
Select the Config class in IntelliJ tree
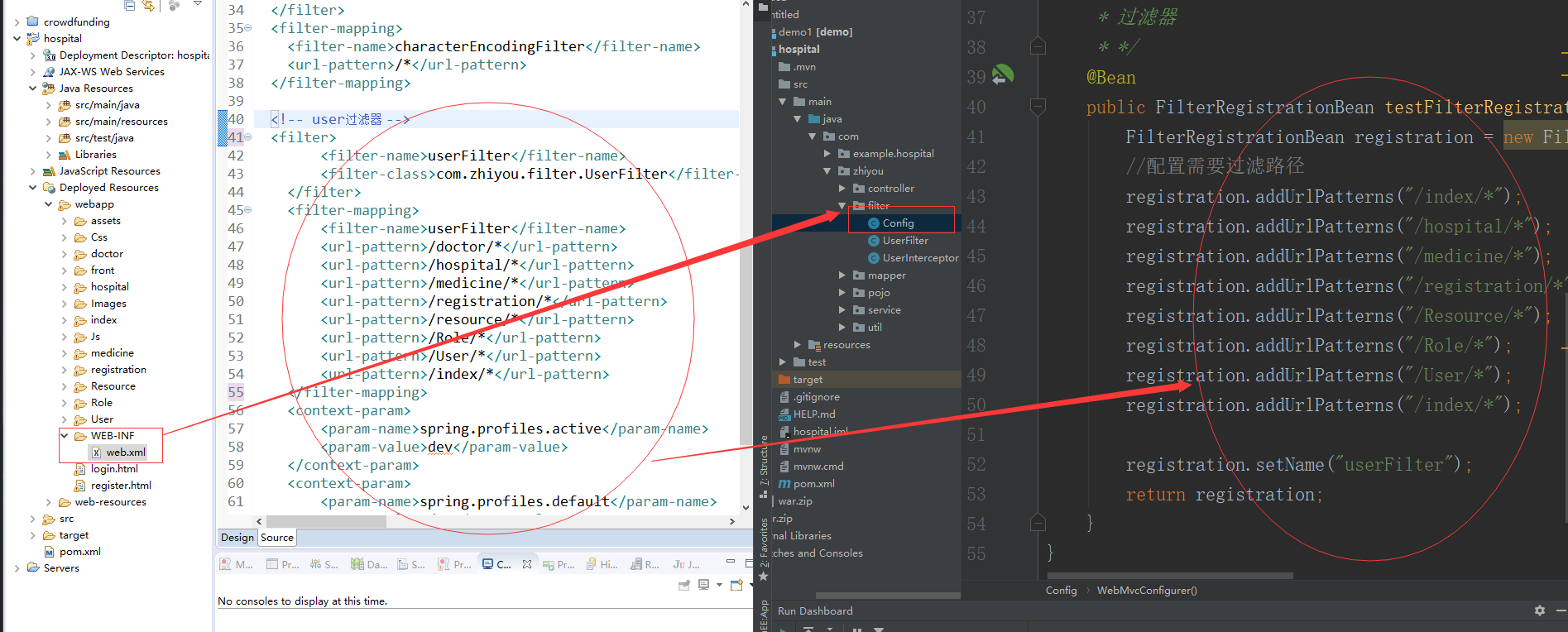(x=890, y=223)
